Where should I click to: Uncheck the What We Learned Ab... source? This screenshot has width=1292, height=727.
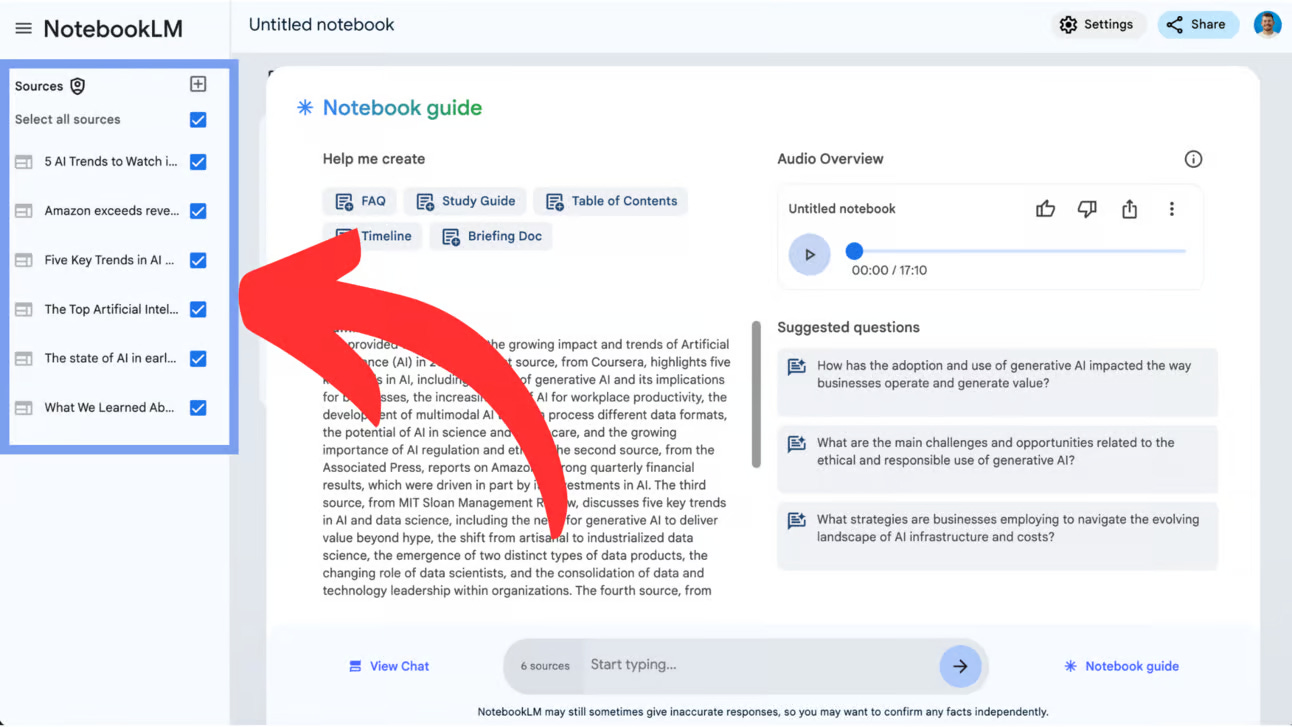tap(198, 408)
